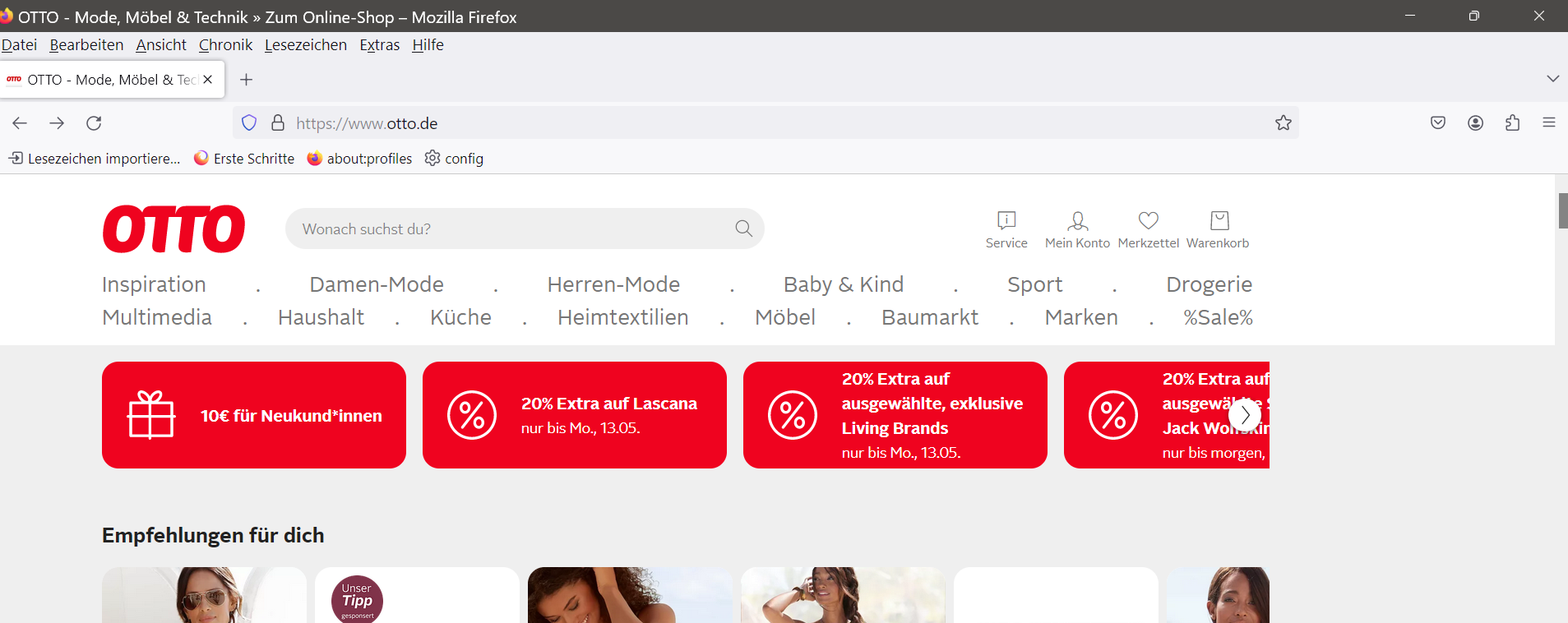Open the Küche category
1568x623 pixels.
click(460, 317)
